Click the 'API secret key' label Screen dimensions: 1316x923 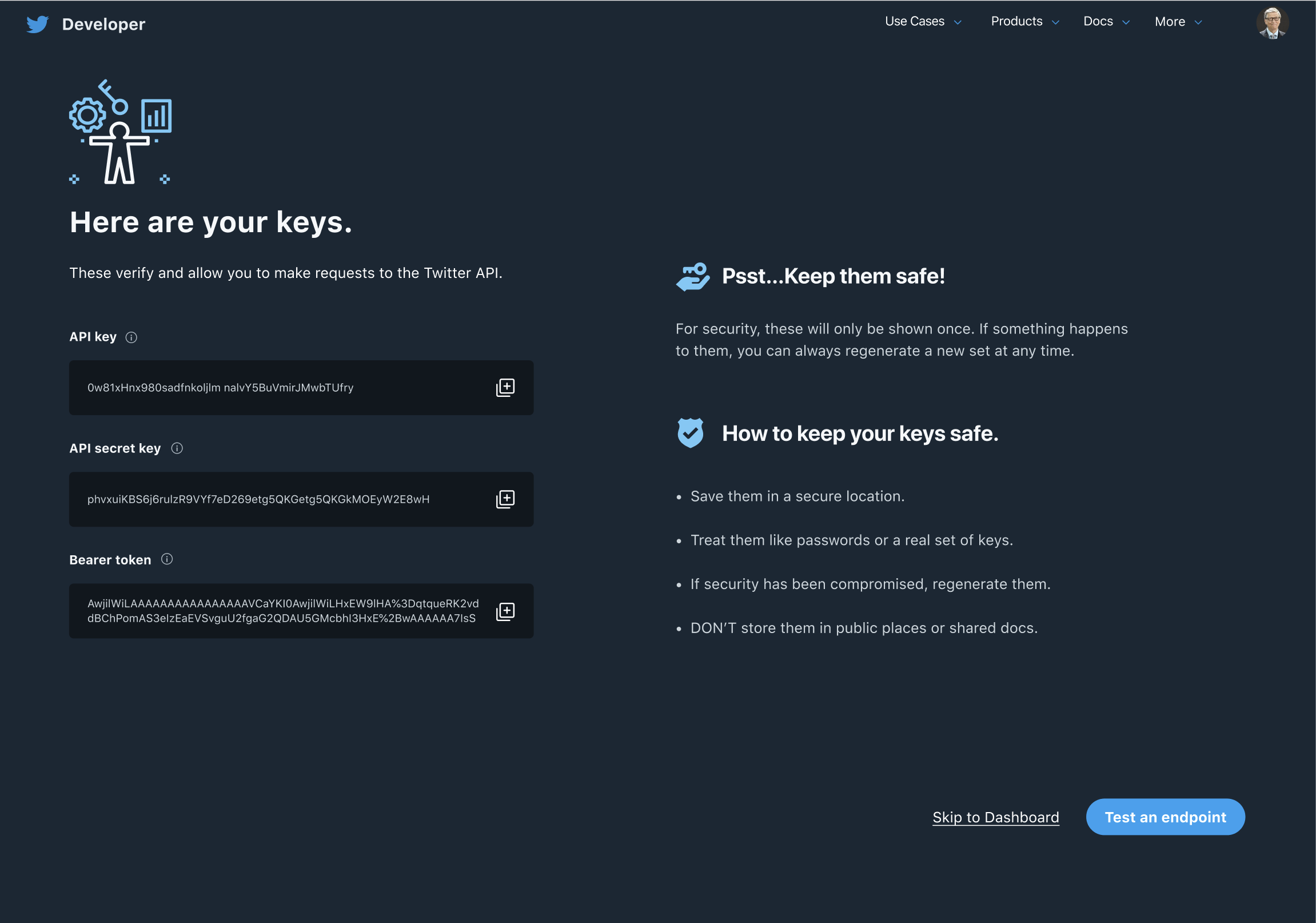(x=115, y=448)
